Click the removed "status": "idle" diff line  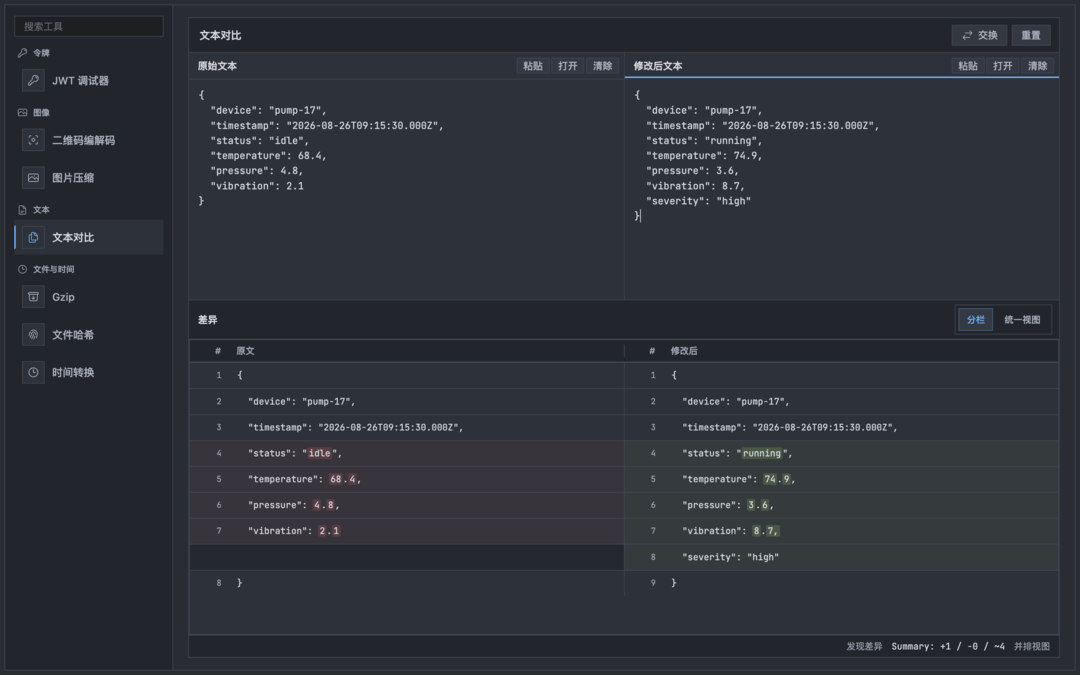(406, 453)
